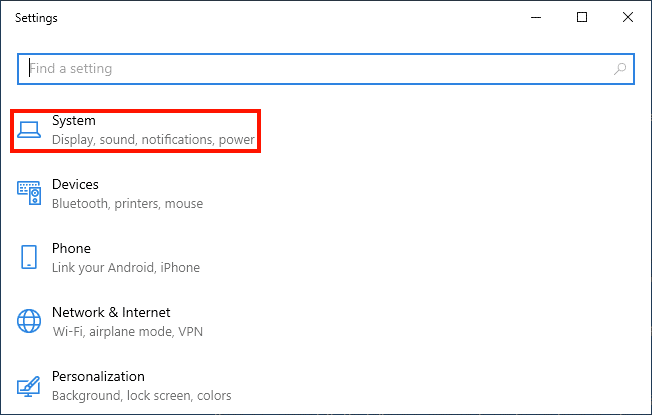Select the Phone heading
The image size is (652, 415).
(71, 249)
